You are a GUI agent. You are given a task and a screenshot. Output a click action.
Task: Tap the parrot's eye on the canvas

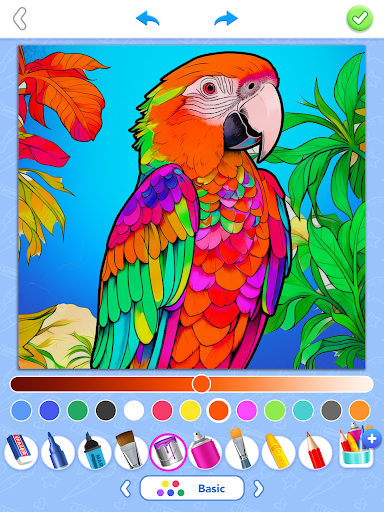point(209,88)
